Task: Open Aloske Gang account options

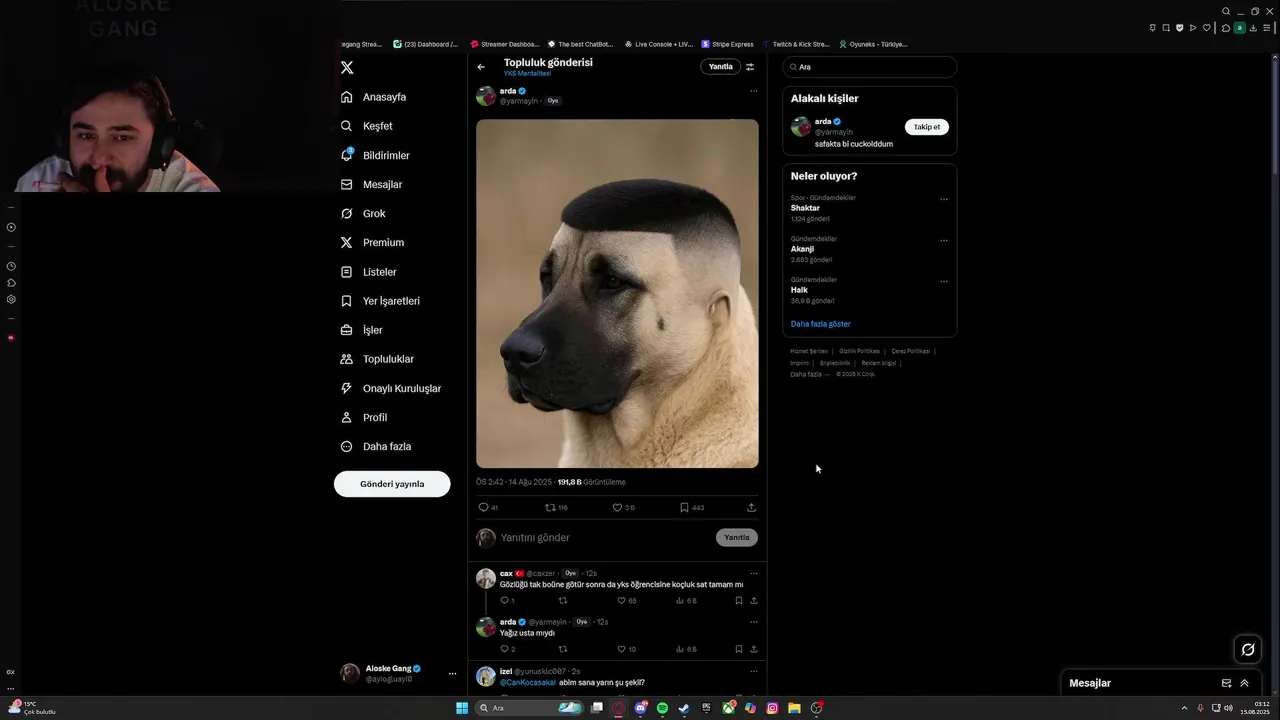Action: click(x=452, y=674)
